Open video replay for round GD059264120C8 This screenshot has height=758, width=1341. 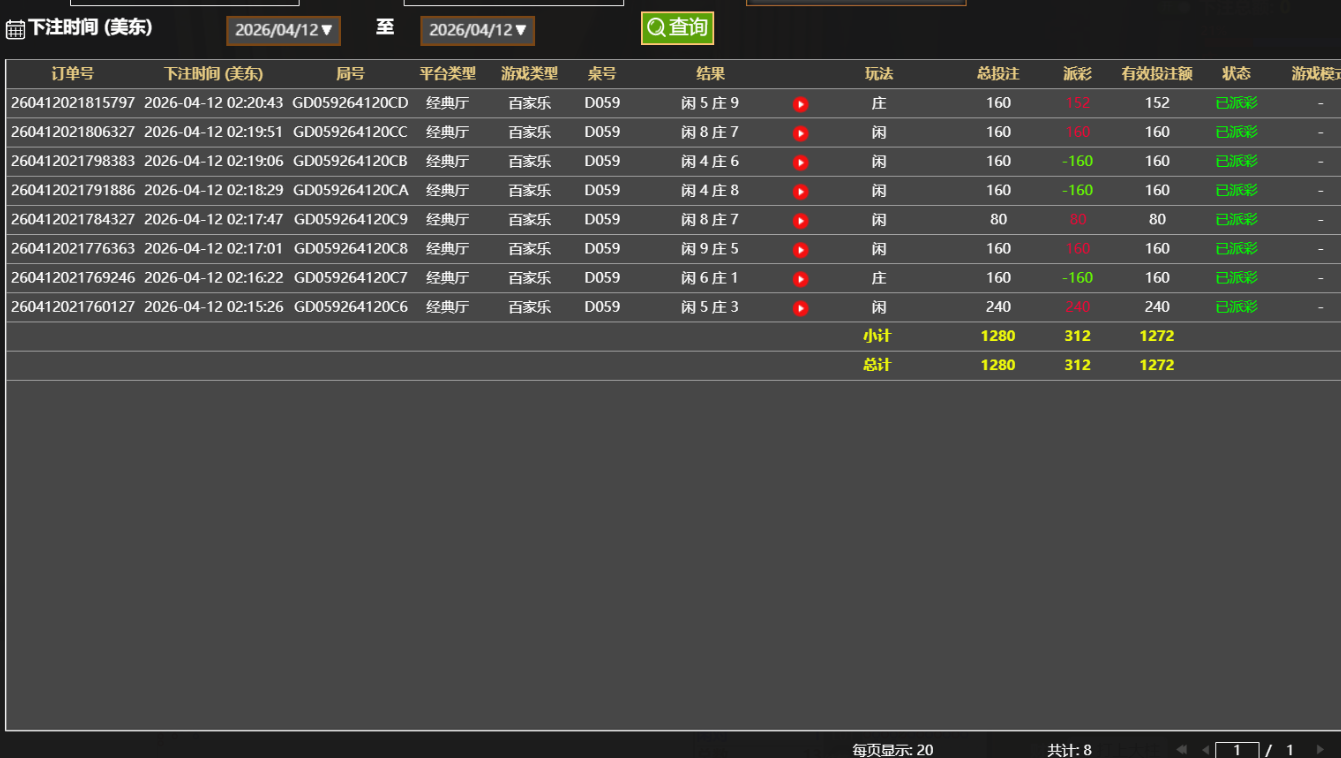click(x=800, y=249)
